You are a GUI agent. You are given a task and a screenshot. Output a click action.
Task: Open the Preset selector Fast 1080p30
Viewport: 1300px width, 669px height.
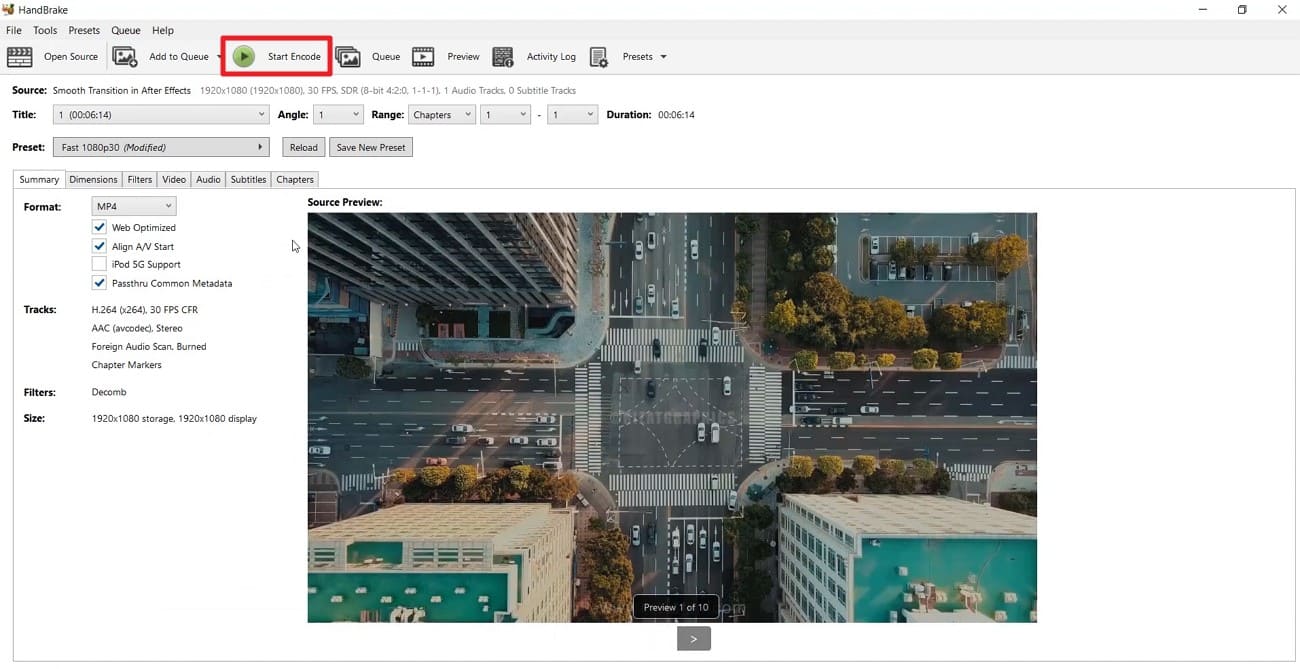(161, 147)
